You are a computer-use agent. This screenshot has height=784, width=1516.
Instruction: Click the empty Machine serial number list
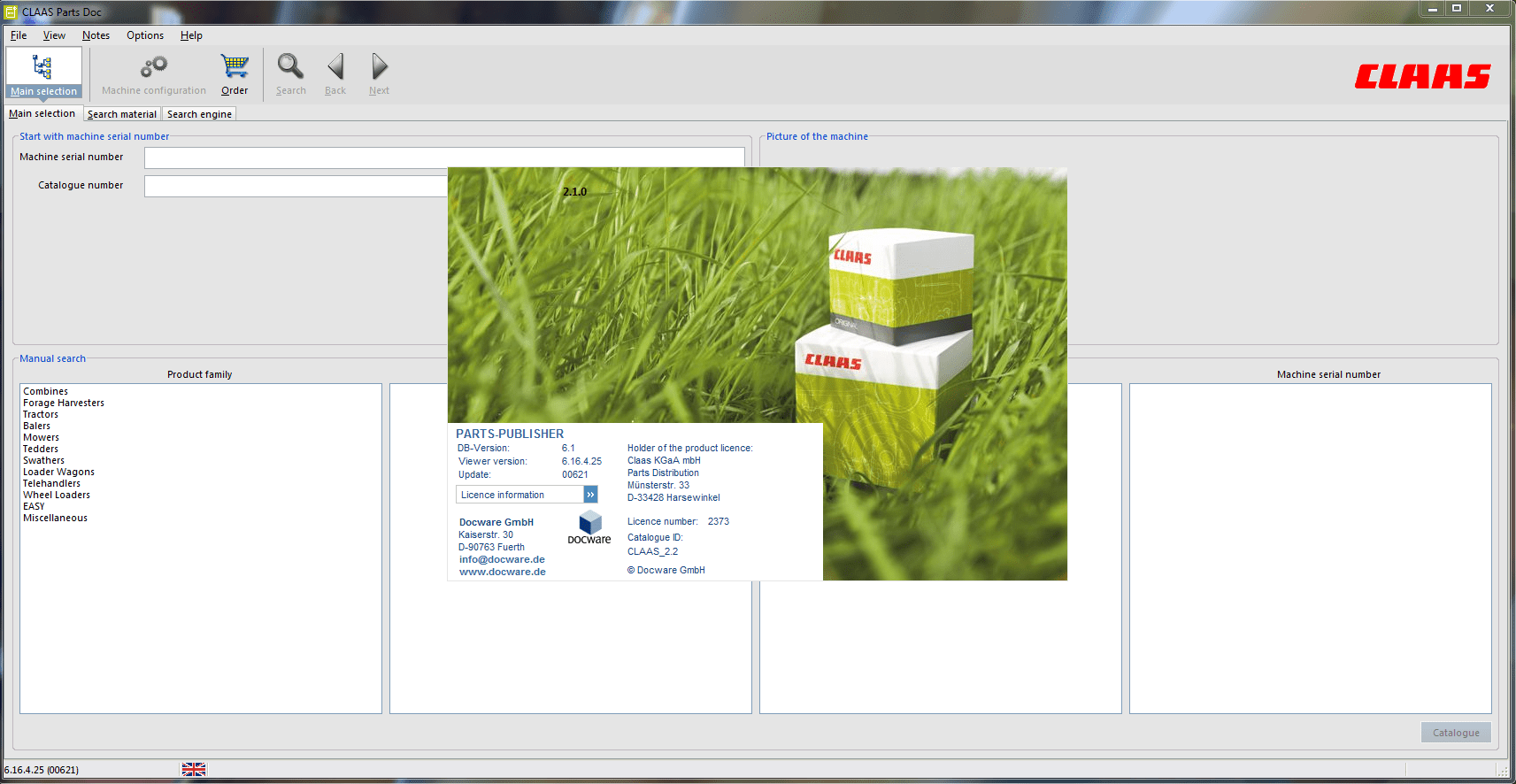(1310, 549)
